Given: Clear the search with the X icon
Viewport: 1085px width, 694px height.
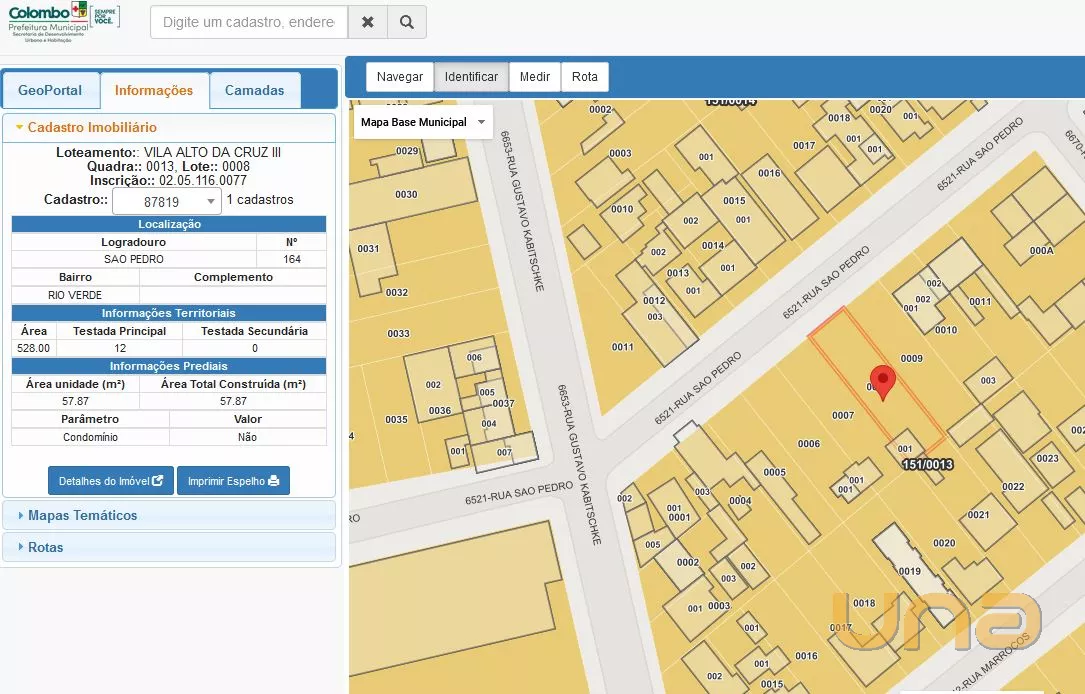Looking at the screenshot, I should pyautogui.click(x=367, y=22).
